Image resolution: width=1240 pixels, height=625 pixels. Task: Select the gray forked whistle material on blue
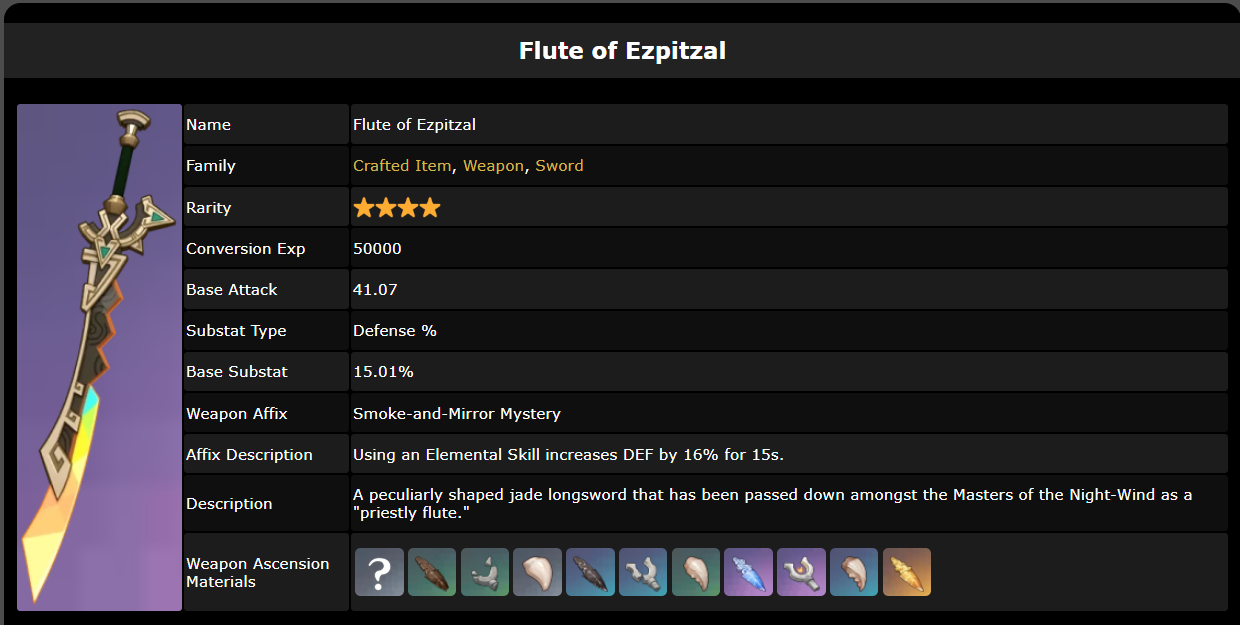(x=643, y=572)
